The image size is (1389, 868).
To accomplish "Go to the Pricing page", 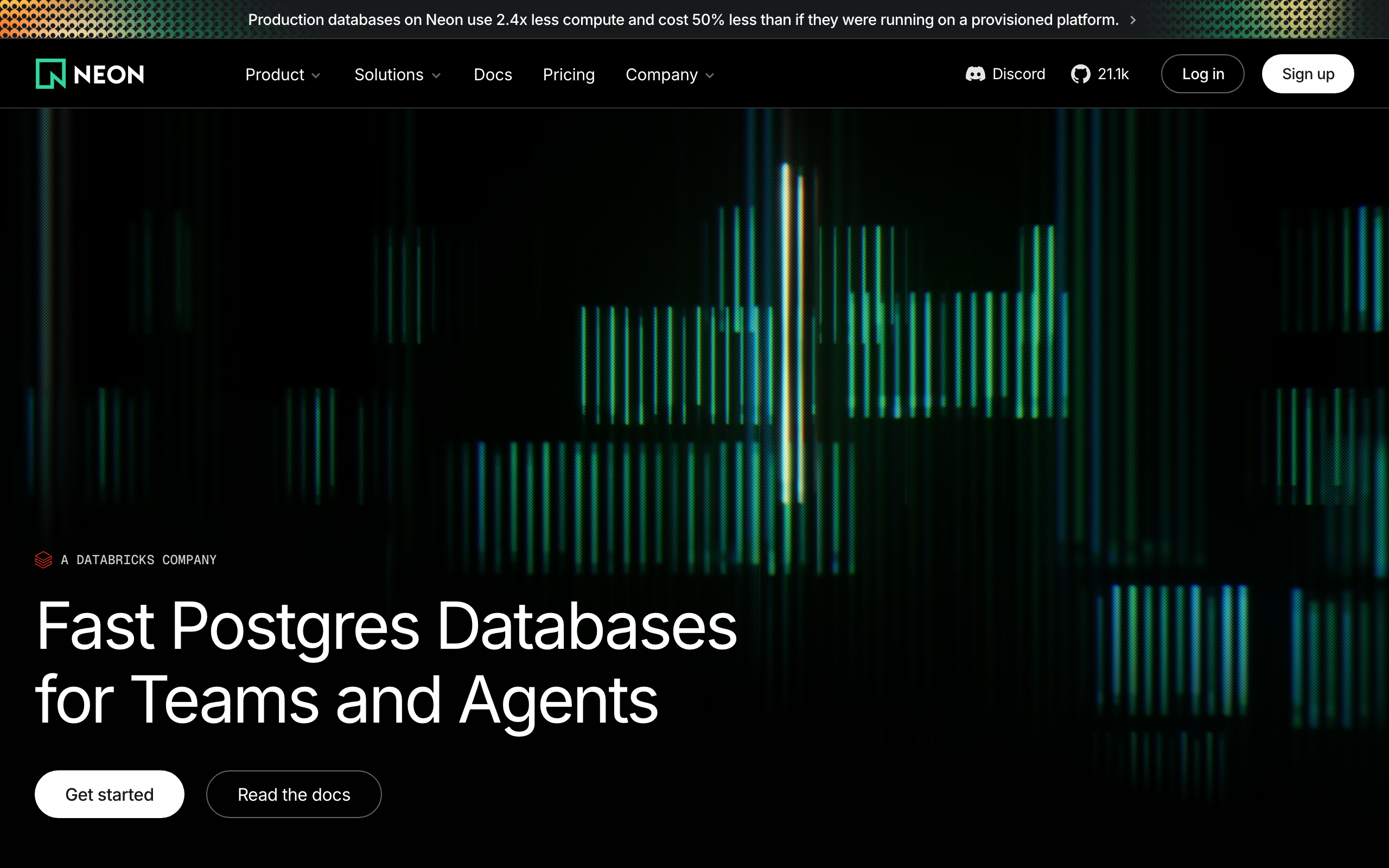I will [x=568, y=75].
